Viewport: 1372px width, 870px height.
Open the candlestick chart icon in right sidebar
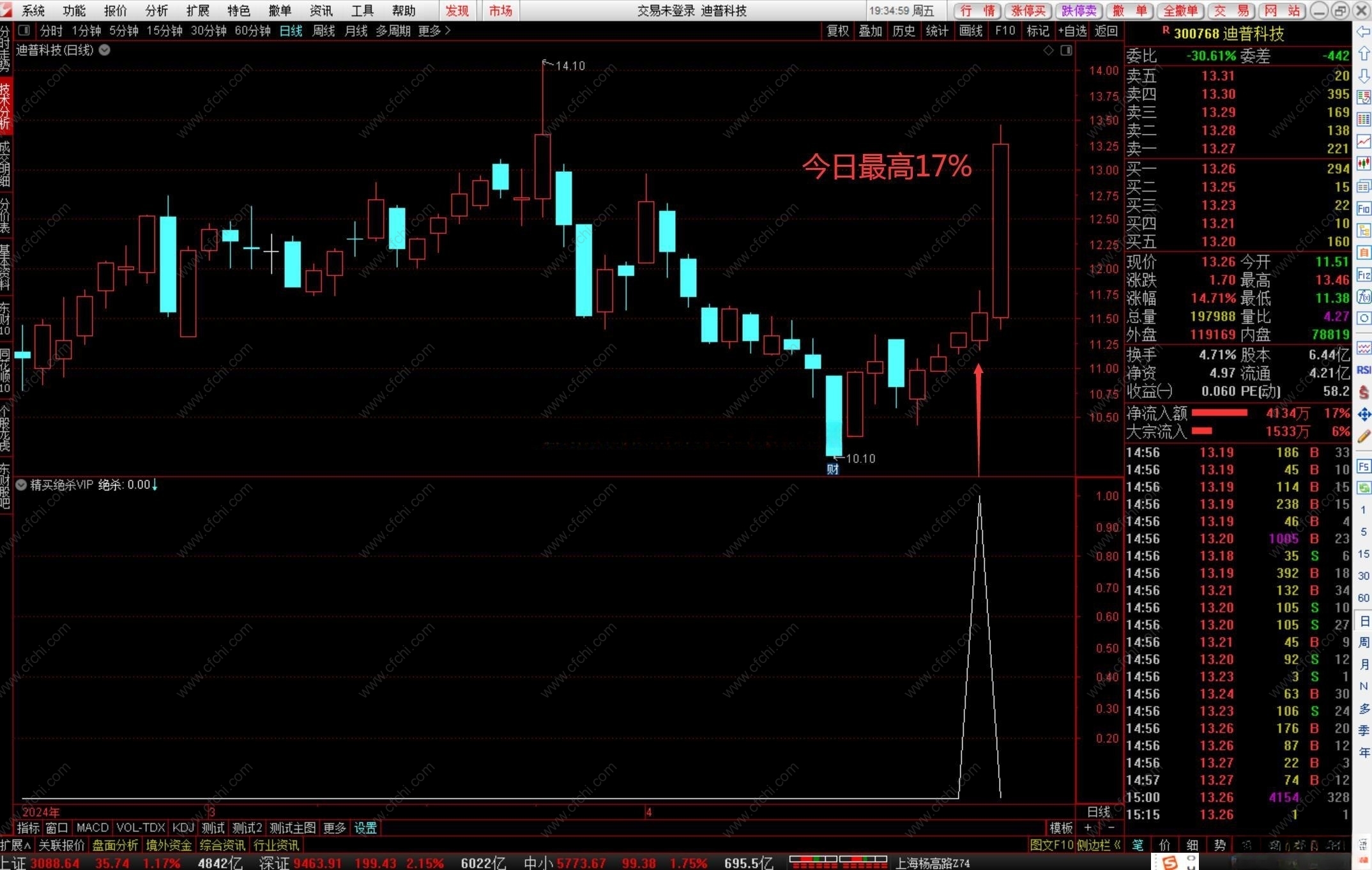(1364, 164)
